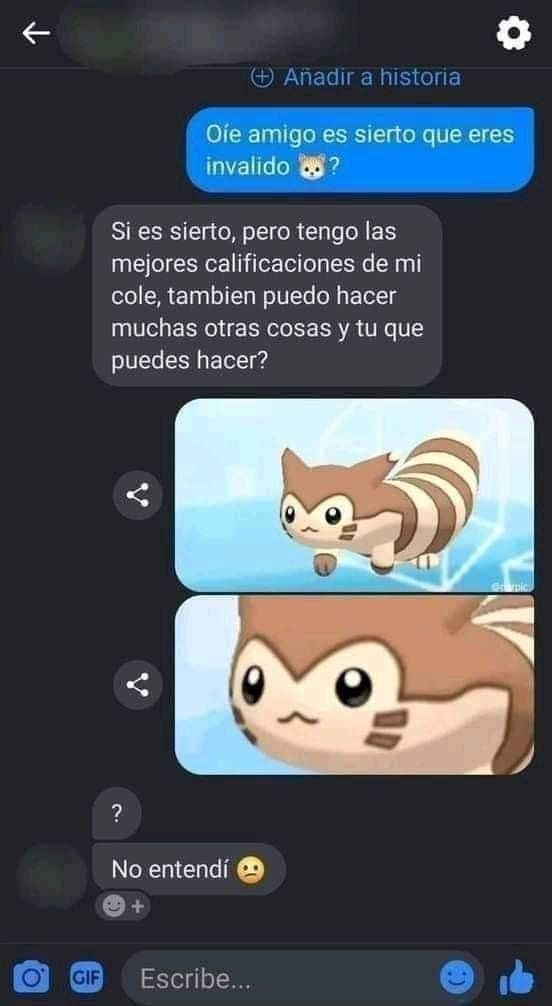Screen dimensions: 552x1006
Task: Select the blue 'Oíe amigo' message bubble
Action: (360, 149)
